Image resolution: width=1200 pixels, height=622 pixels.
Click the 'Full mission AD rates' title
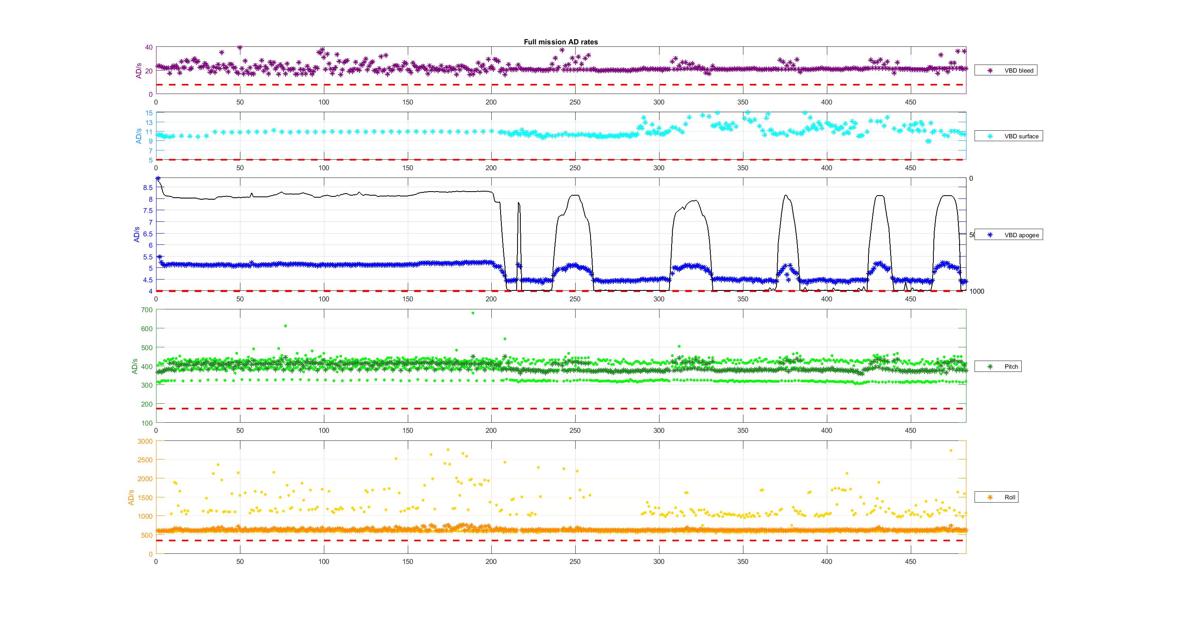[x=561, y=41]
